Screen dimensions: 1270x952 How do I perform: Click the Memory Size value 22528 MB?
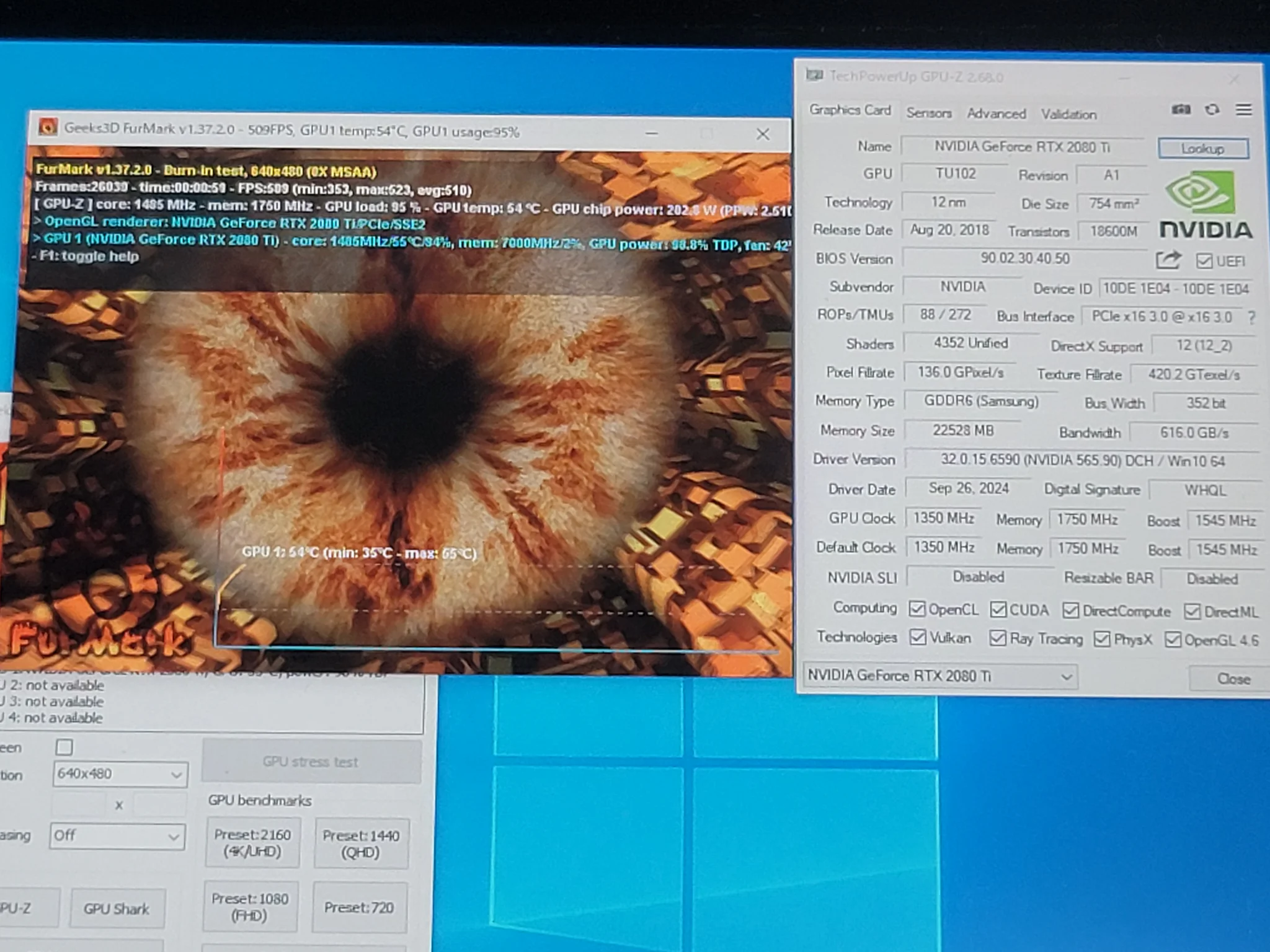(x=963, y=431)
